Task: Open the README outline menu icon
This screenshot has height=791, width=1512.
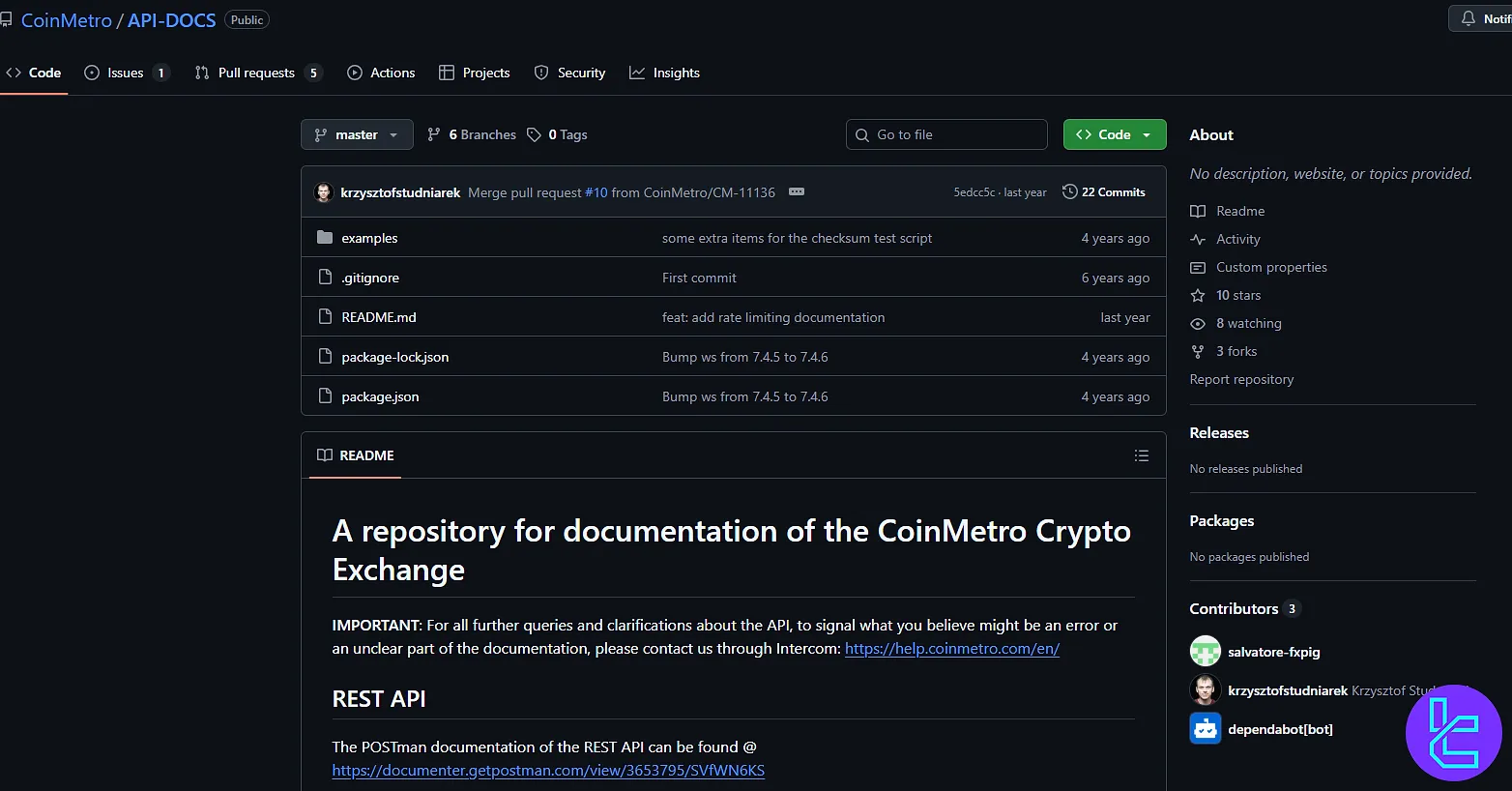Action: [1142, 455]
